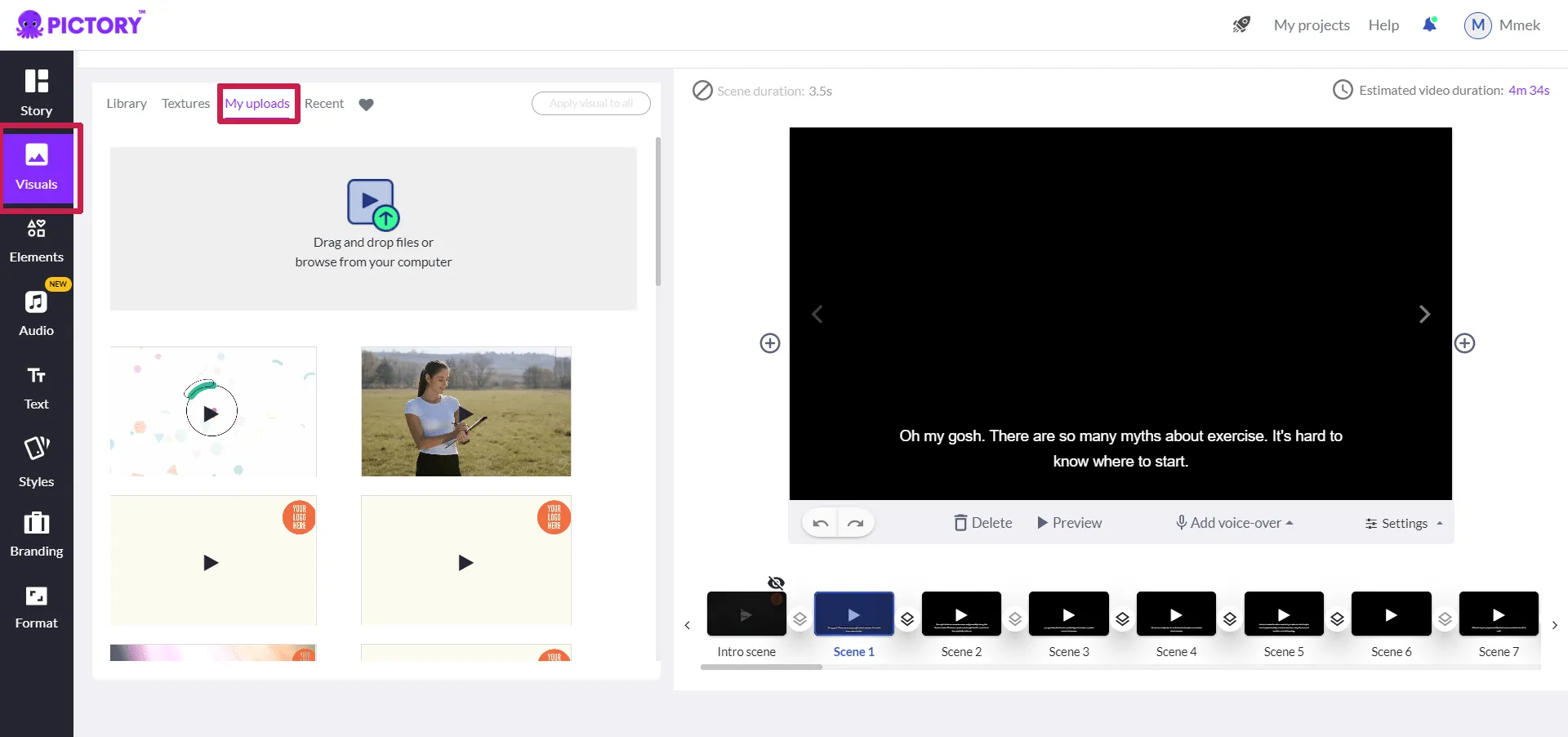1568x737 pixels.
Task: Open the Audio sidebar section
Action: [36, 315]
